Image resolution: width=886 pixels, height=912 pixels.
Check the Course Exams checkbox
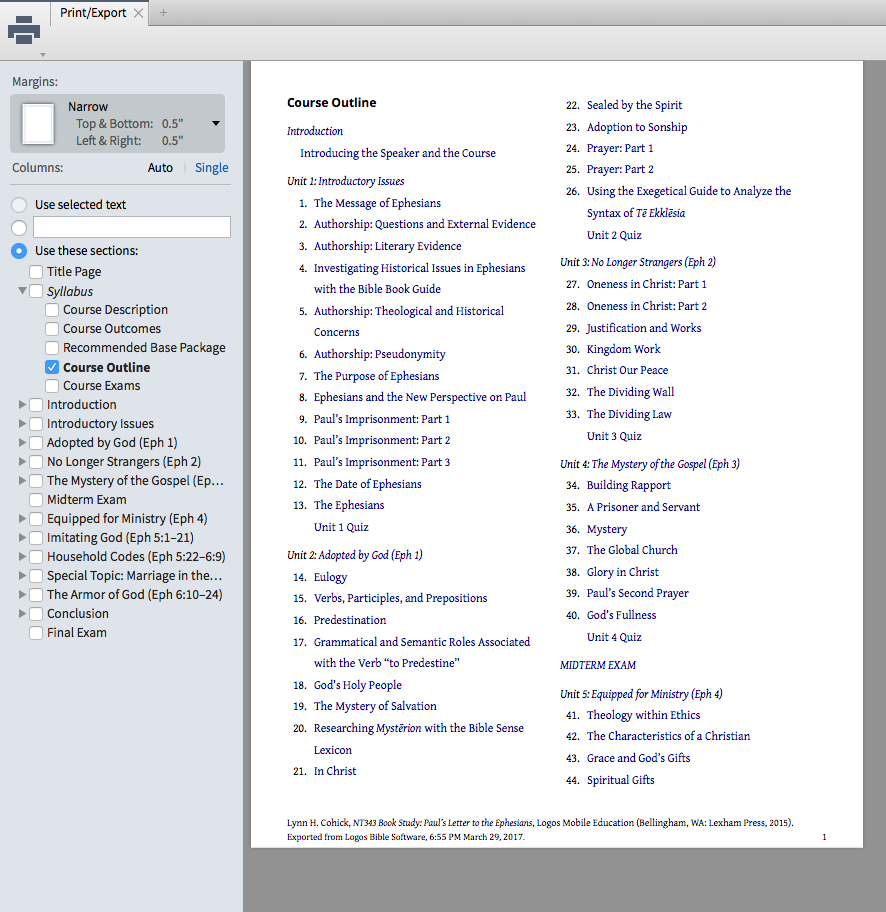tap(52, 386)
